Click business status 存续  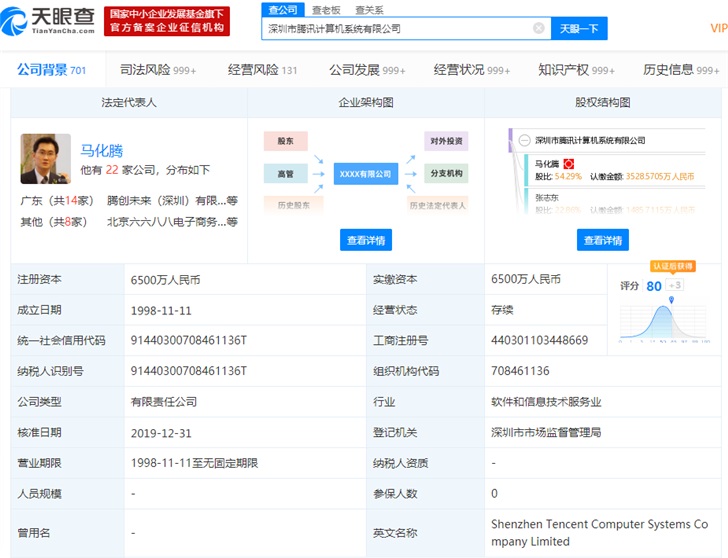[502, 310]
